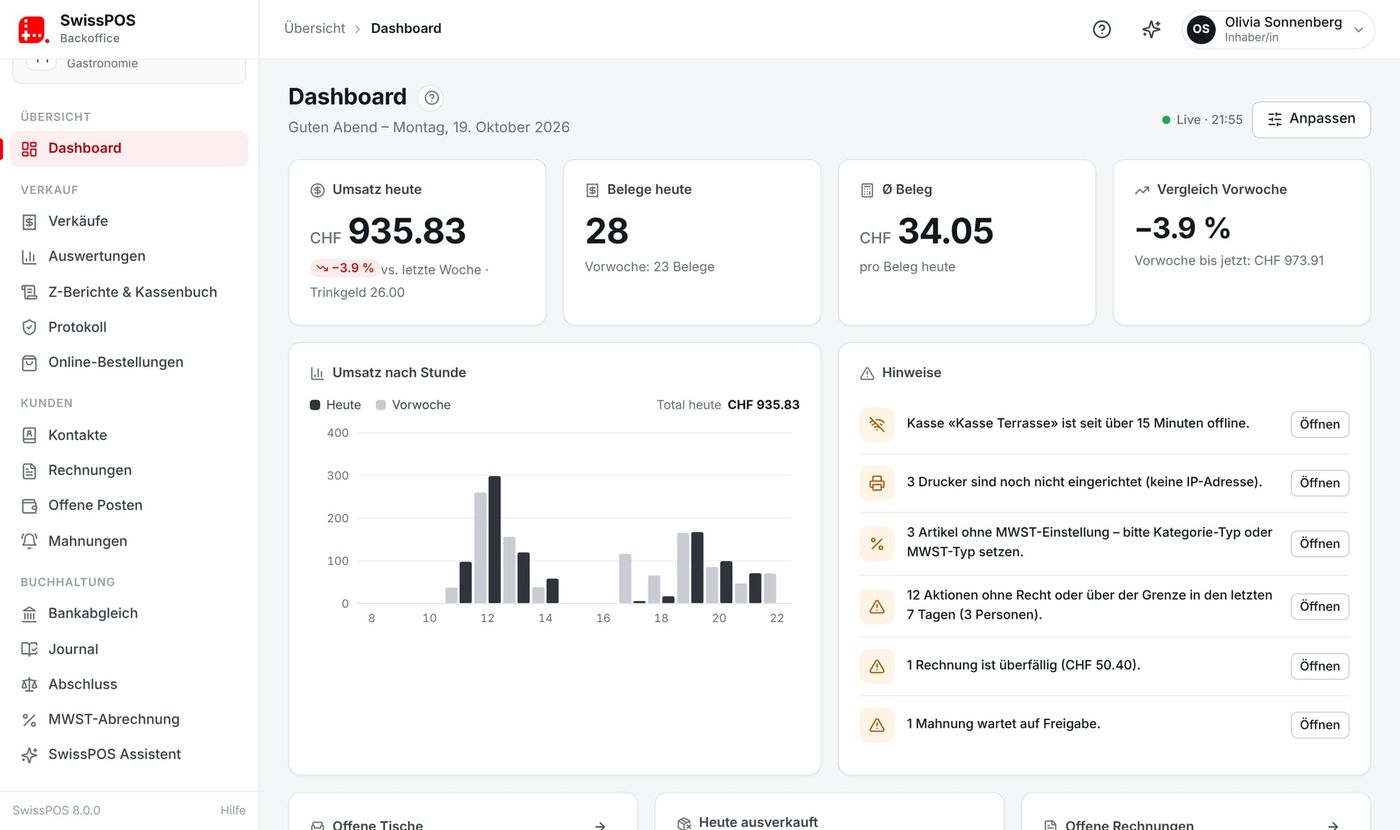1400x830 pixels.
Task: Click the Anpassen button
Action: (x=1311, y=119)
